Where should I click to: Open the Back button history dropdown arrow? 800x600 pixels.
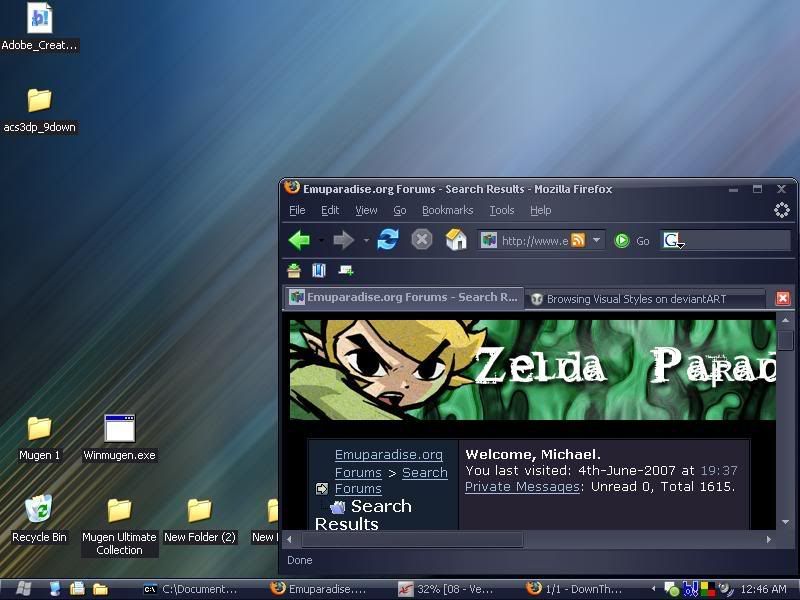[x=321, y=240]
